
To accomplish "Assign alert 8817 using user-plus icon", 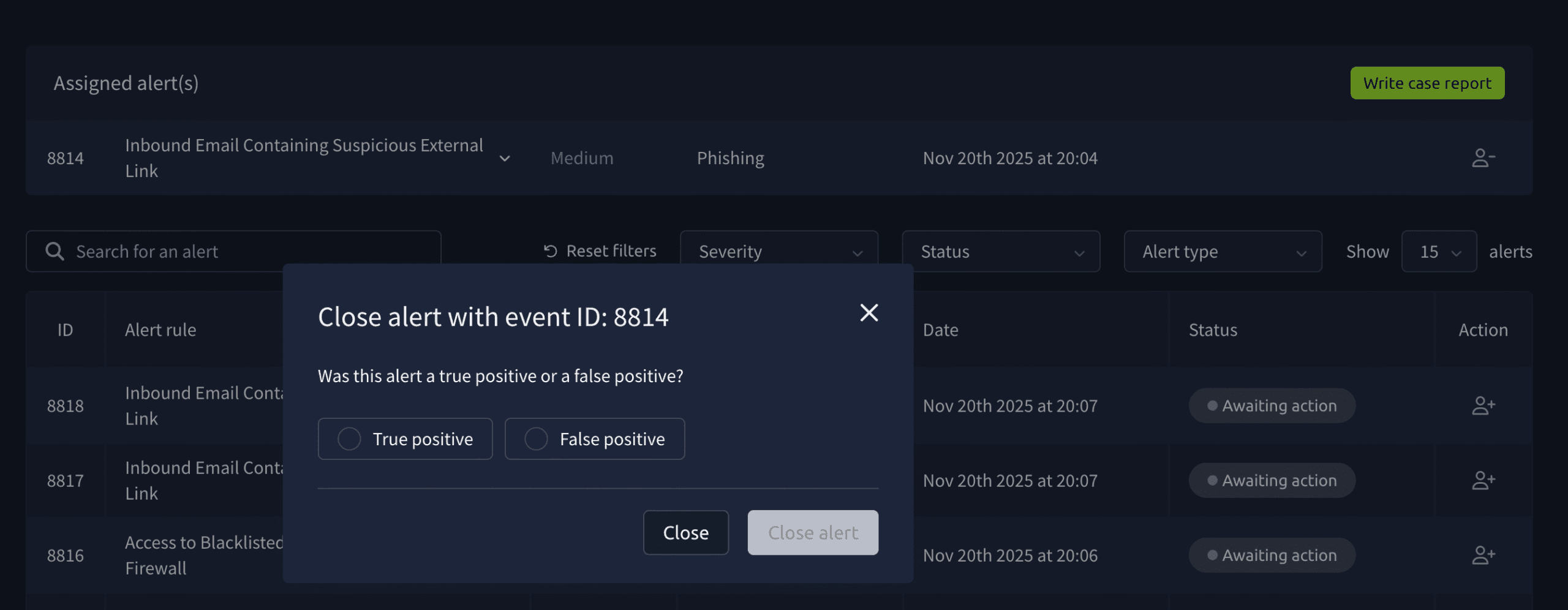I will (x=1483, y=480).
